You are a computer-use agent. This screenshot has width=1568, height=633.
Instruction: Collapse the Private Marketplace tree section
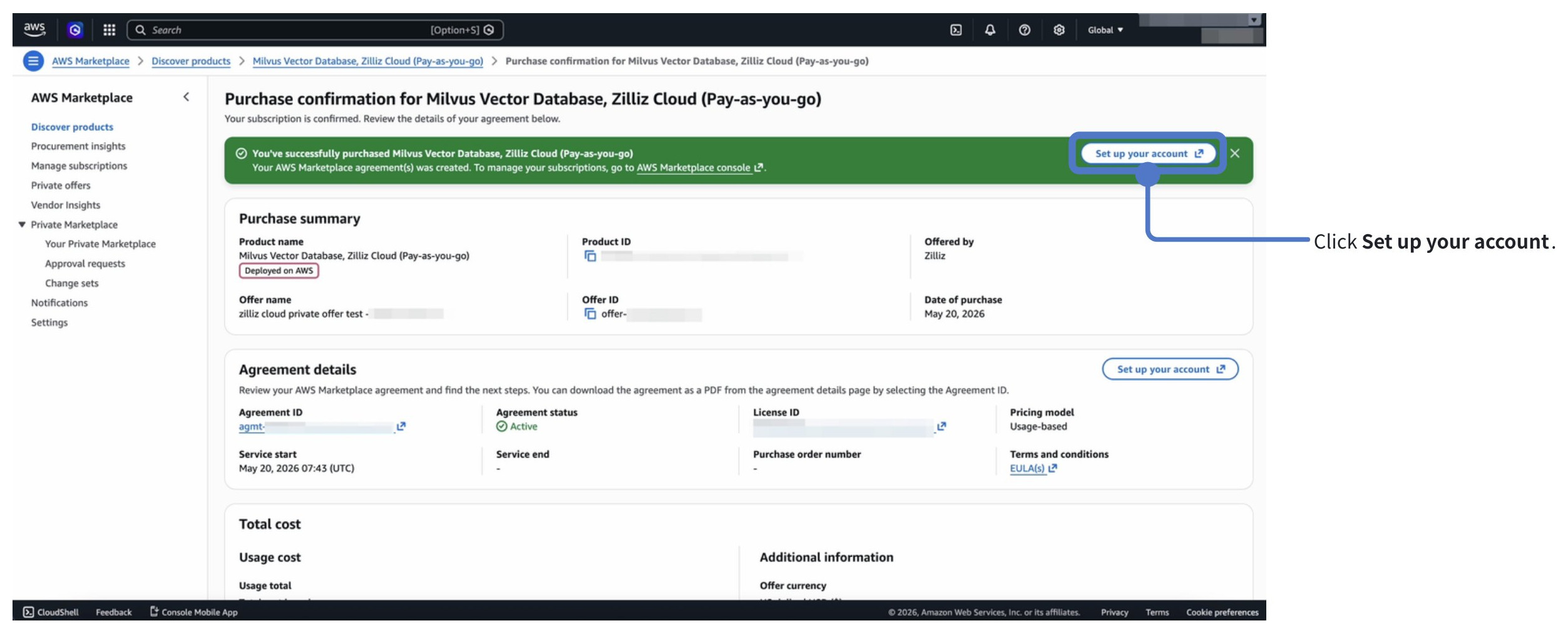22,224
